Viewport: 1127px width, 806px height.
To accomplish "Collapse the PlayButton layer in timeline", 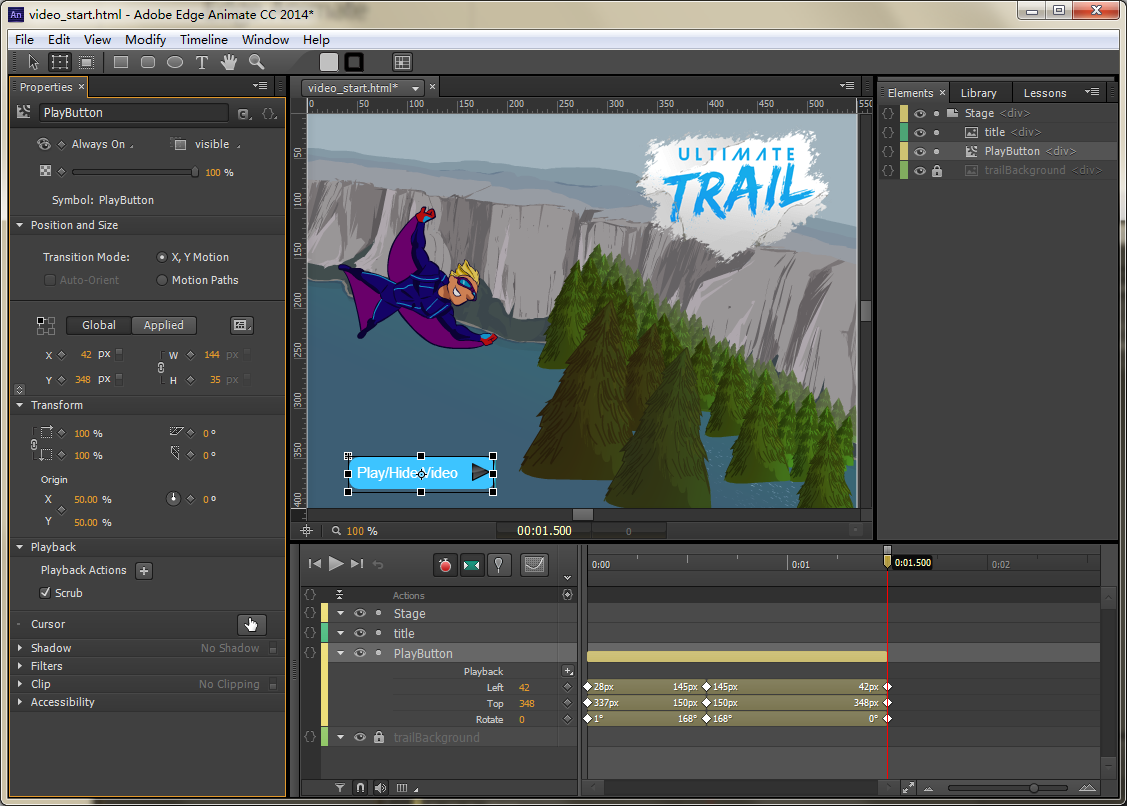I will coord(341,654).
